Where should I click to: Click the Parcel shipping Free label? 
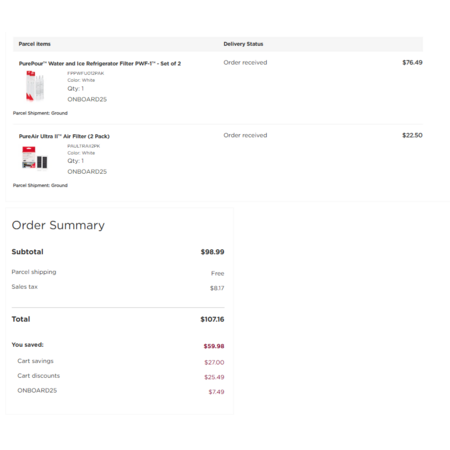(x=217, y=273)
